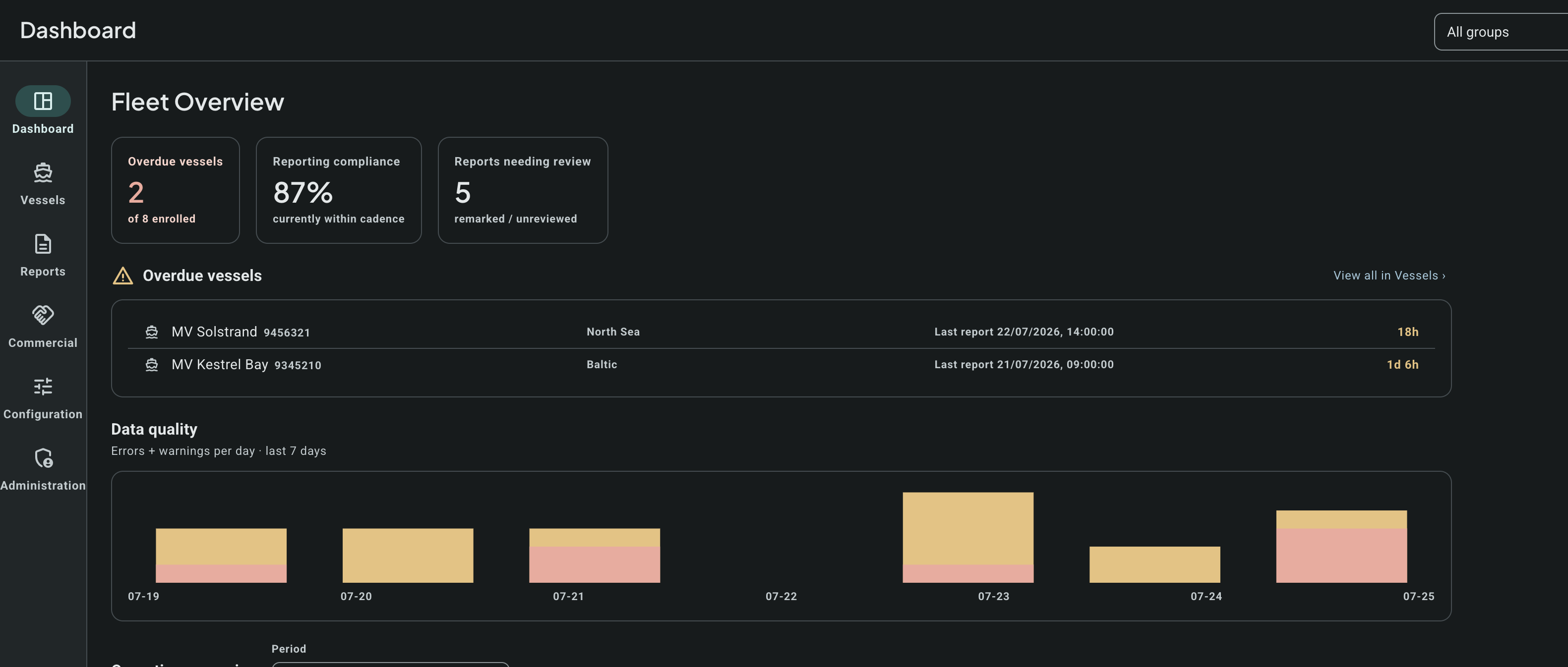
Task: Select the Commercial menu label
Action: tap(43, 343)
